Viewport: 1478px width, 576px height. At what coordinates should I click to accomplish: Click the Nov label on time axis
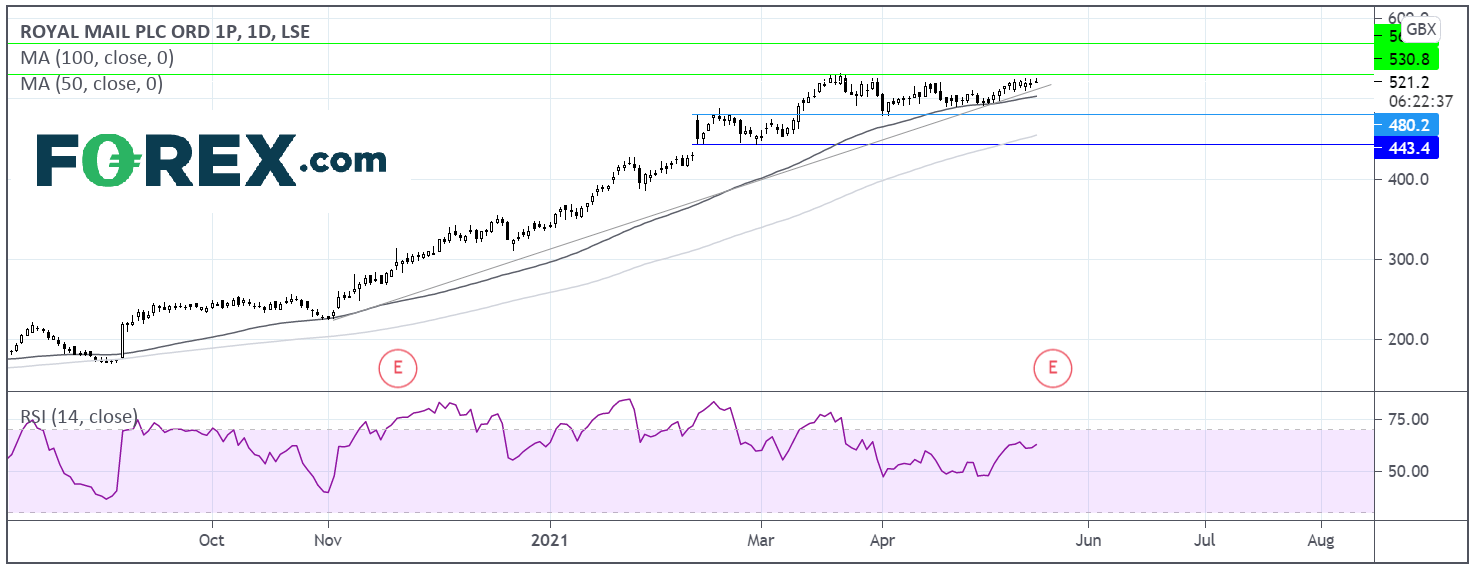[328, 541]
